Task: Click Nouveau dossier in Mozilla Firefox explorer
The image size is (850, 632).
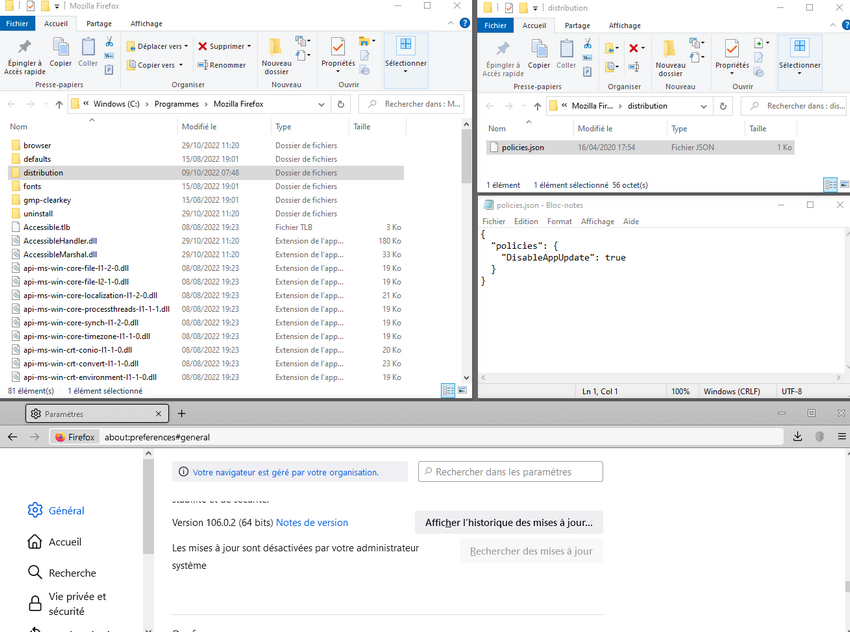Action: click(x=276, y=56)
